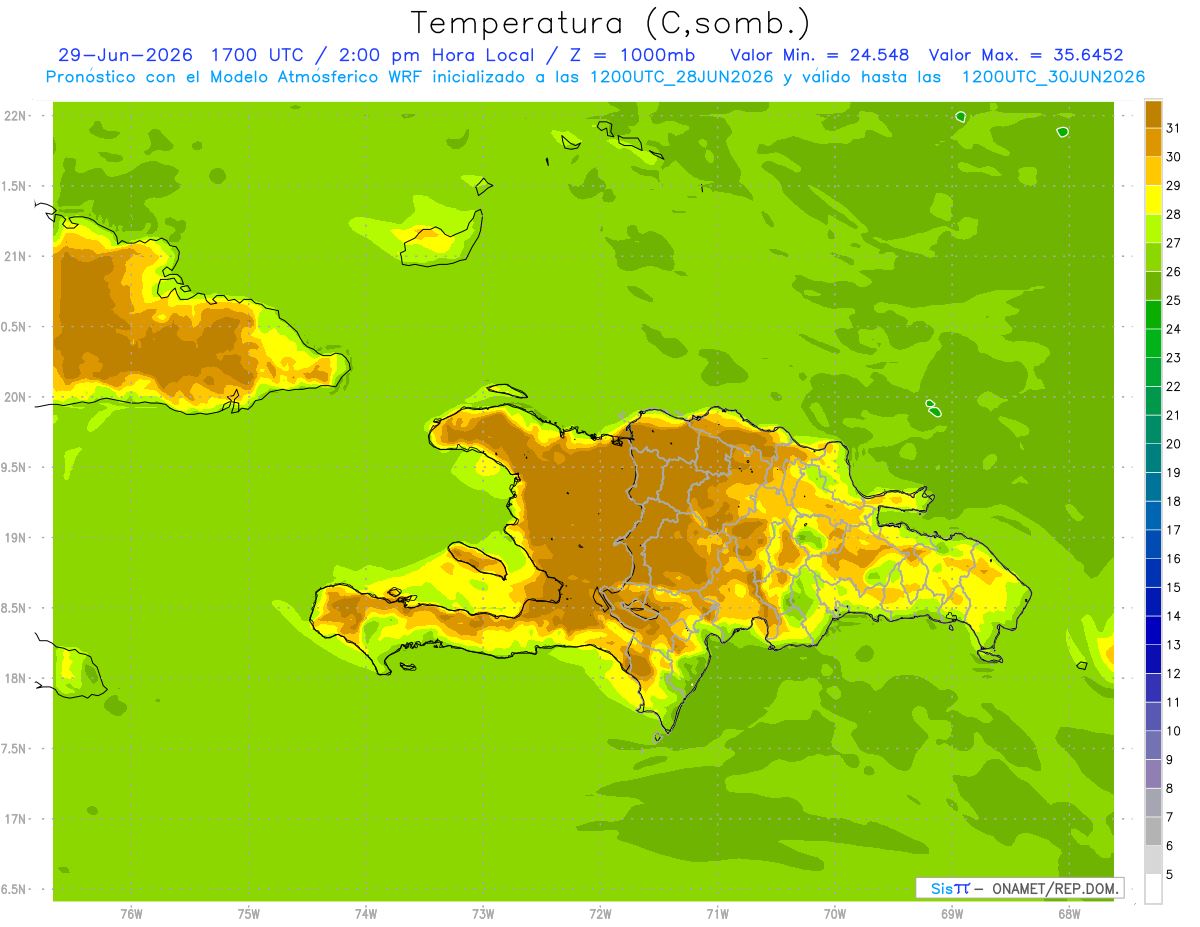Viewport: 1200px width, 927px height.
Task: Click the "20" colorbar label
Action: 1173,444
